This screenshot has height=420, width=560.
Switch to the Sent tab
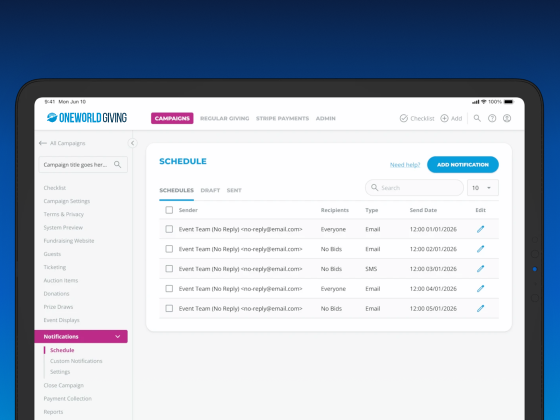coord(234,190)
